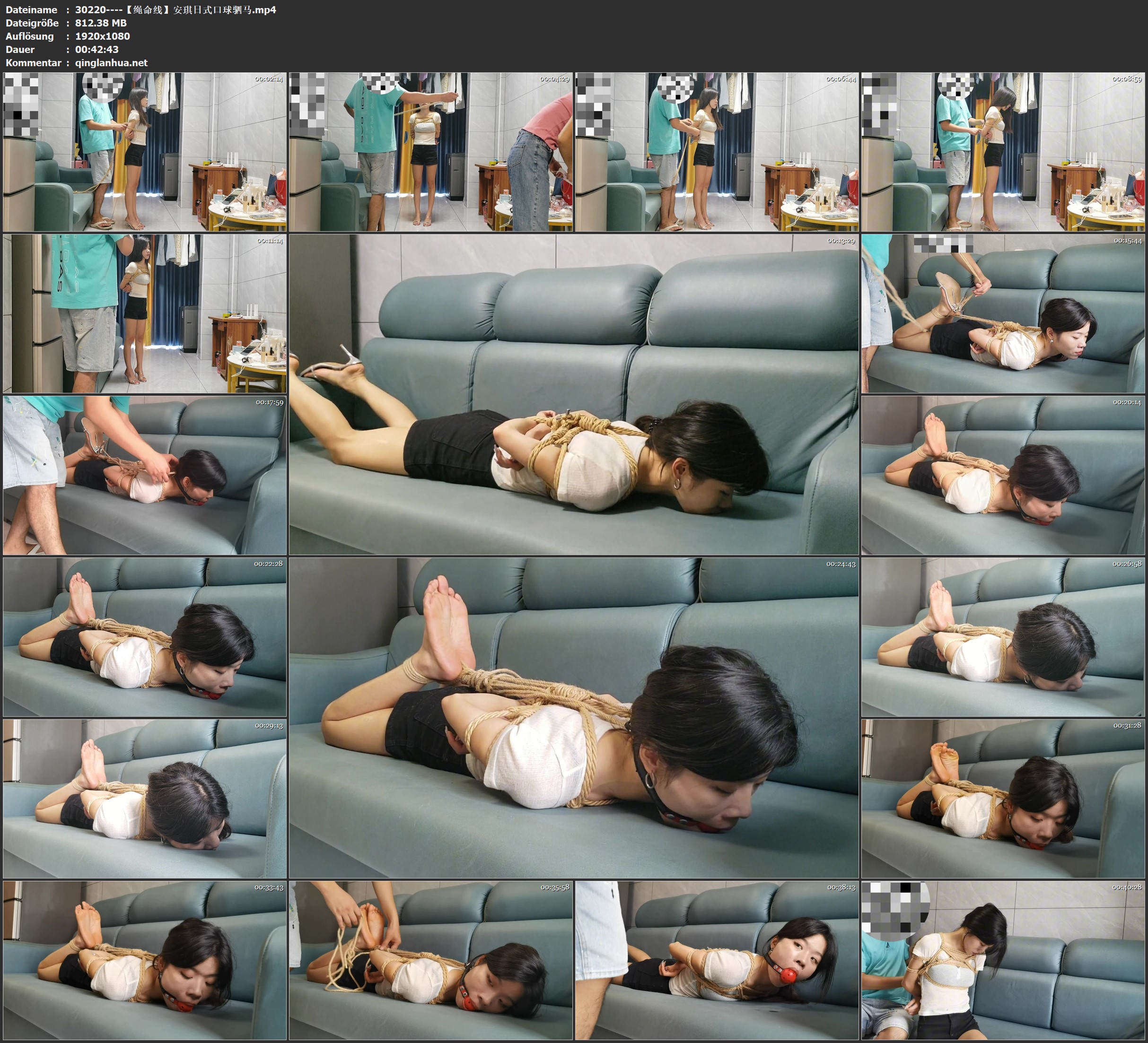Open the thumbnail at 00:06:44

click(717, 151)
